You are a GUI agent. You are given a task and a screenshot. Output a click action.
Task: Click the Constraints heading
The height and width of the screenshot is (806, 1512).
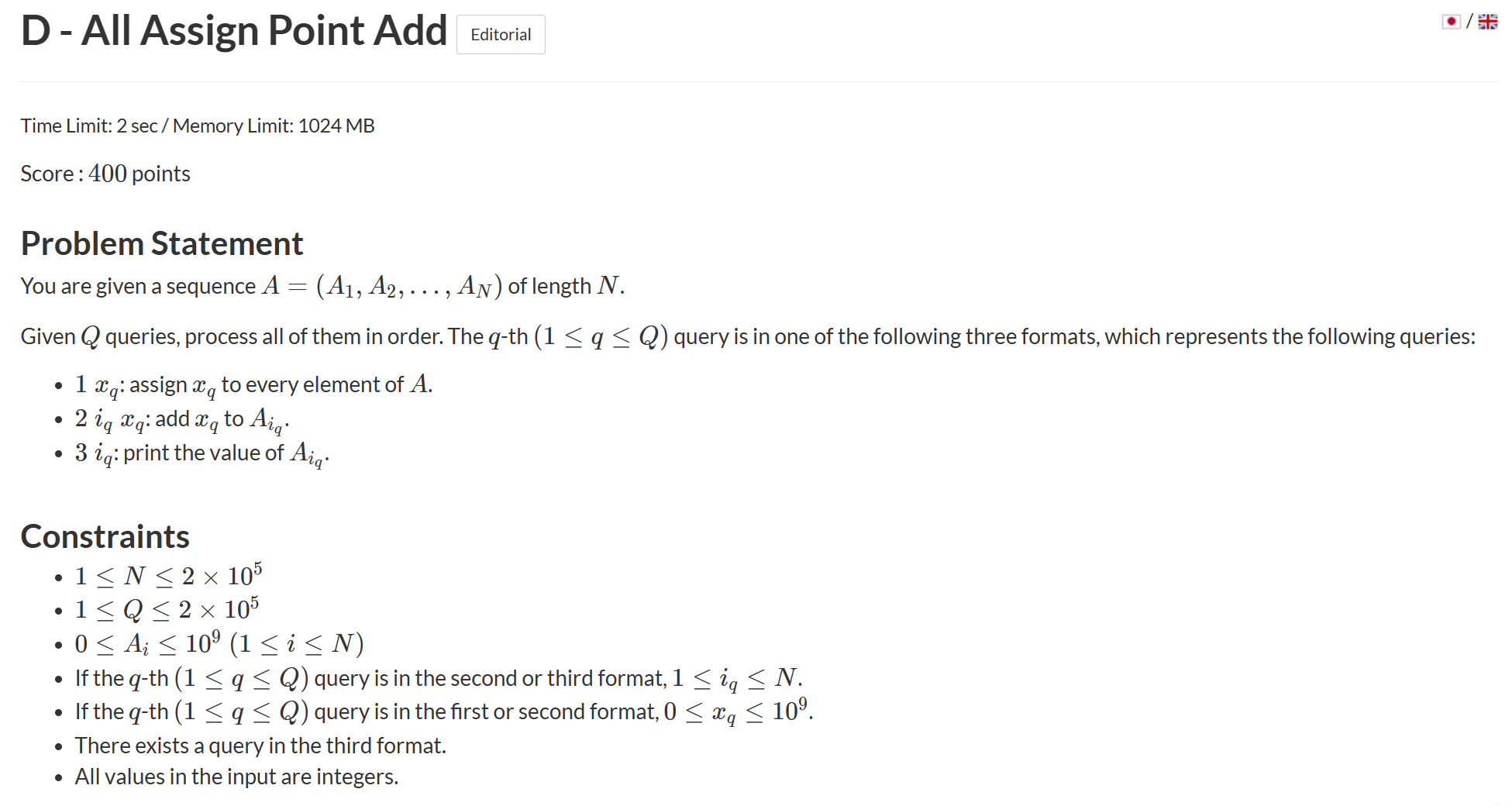coord(105,536)
